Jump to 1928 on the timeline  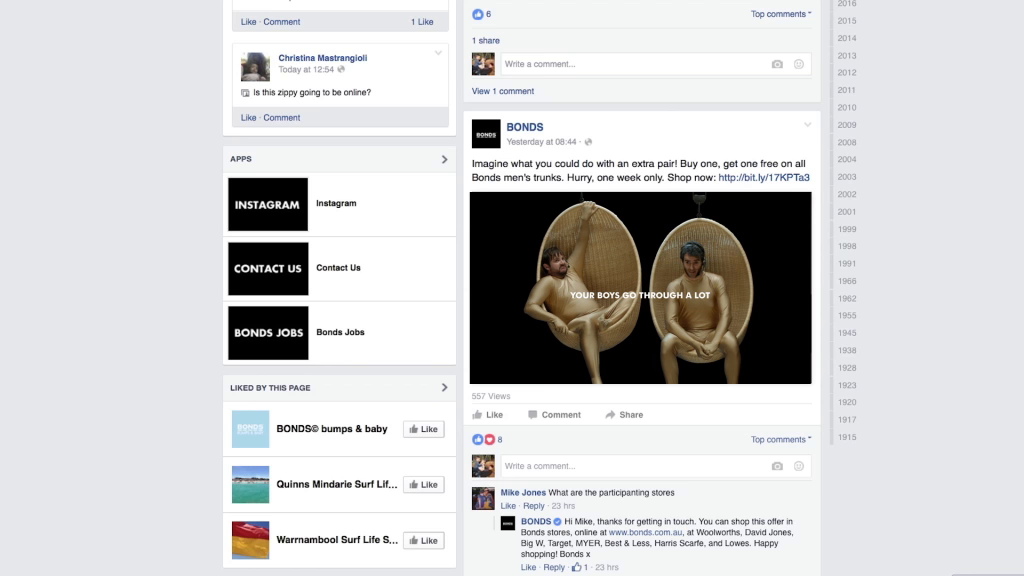coord(846,368)
